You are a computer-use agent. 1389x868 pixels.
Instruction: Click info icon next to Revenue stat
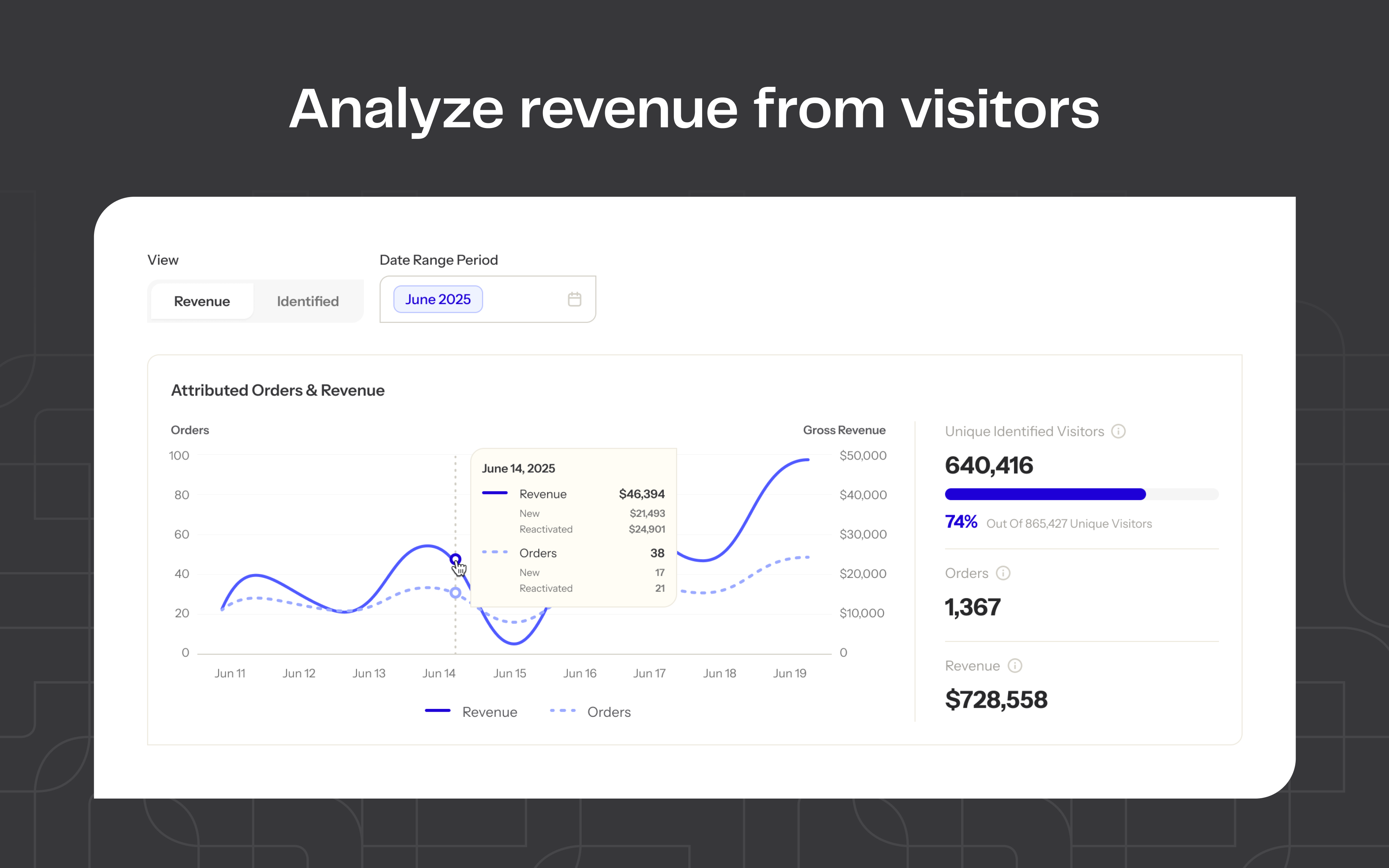[1015, 665]
